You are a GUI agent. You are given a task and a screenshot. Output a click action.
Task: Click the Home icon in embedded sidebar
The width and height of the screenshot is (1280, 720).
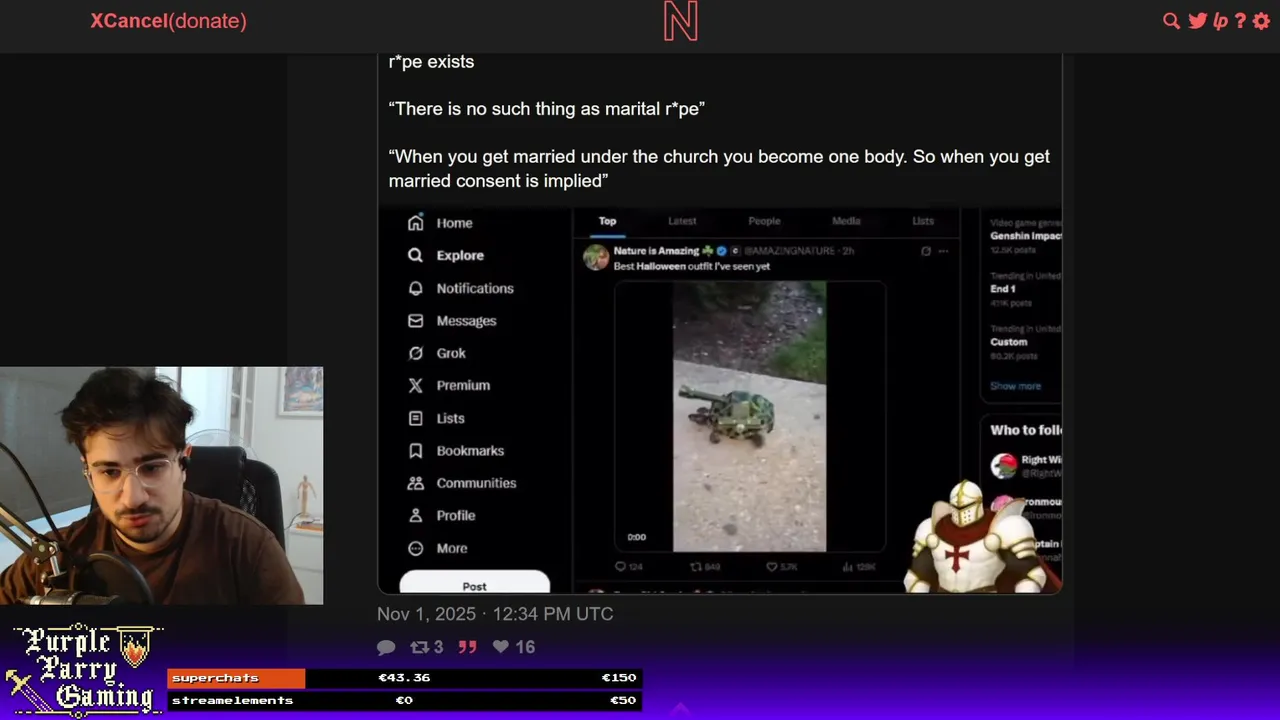click(415, 223)
